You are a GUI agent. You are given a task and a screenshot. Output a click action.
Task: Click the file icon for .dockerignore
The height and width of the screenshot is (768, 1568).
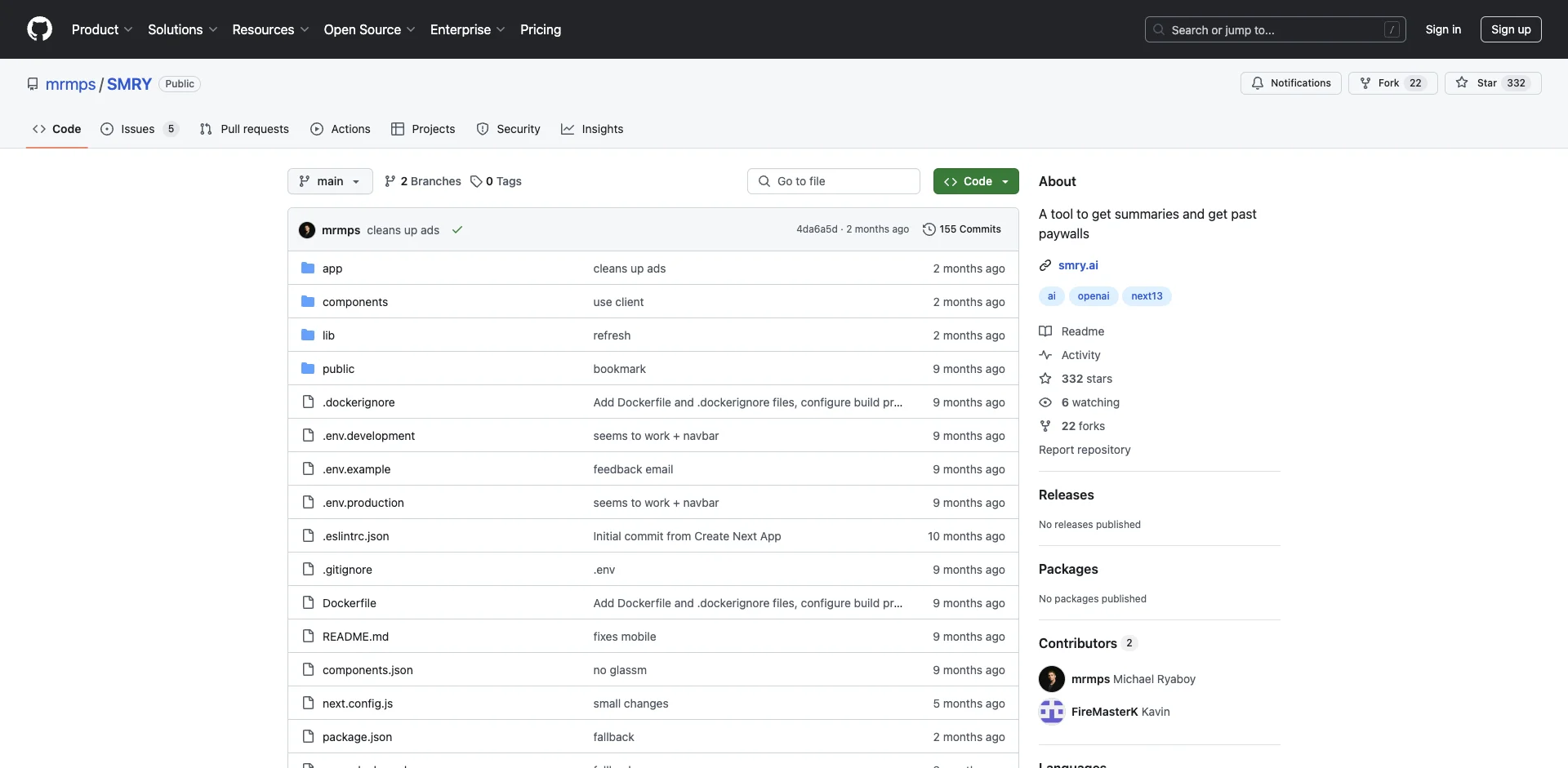pos(308,402)
